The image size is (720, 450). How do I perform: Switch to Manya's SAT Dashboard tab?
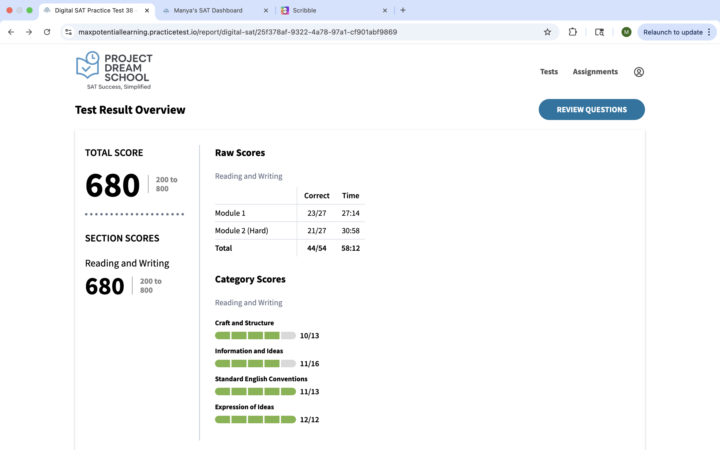[210, 10]
